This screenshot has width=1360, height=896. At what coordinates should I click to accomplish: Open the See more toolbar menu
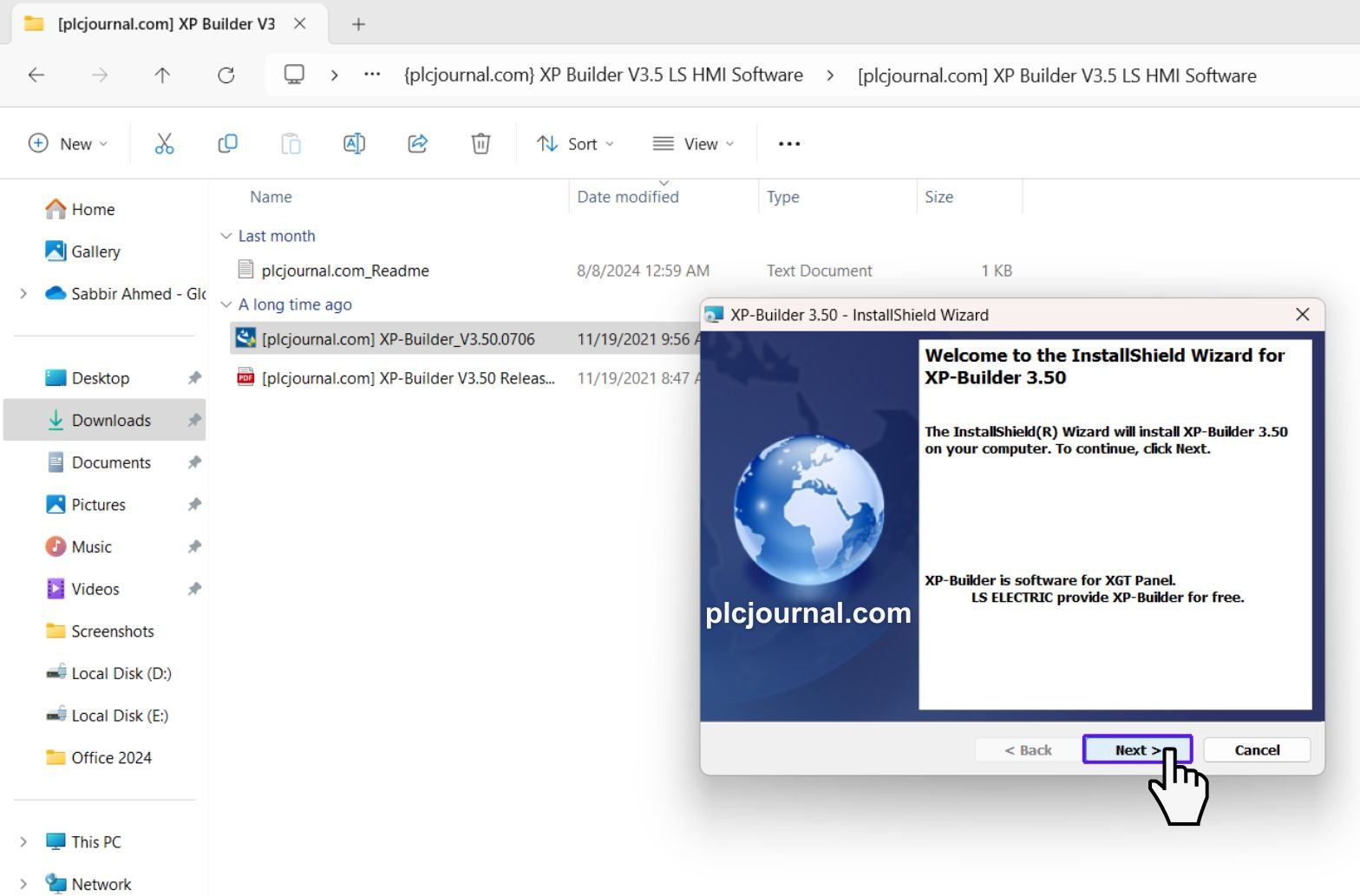point(789,144)
